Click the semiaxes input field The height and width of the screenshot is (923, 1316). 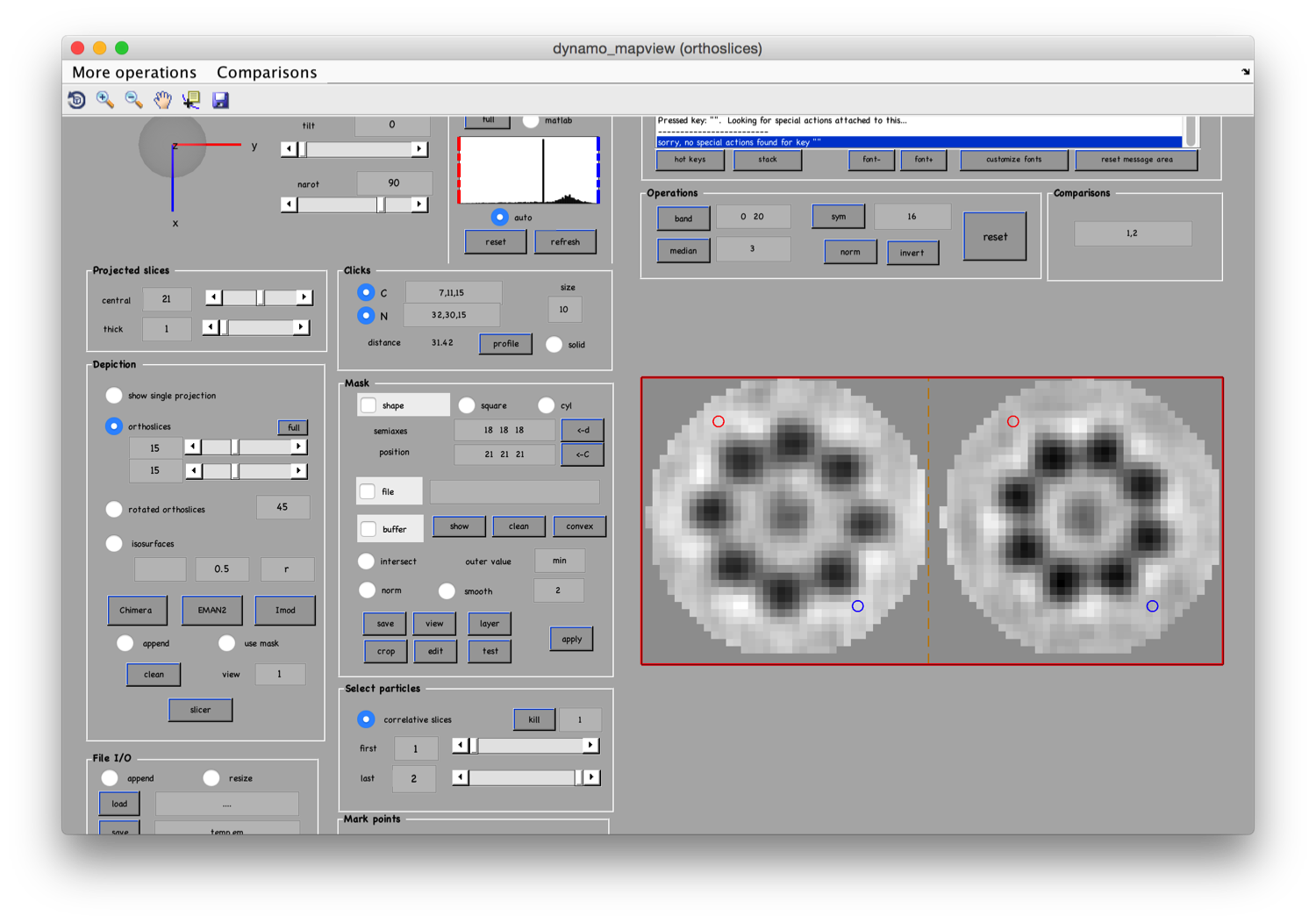(504, 430)
